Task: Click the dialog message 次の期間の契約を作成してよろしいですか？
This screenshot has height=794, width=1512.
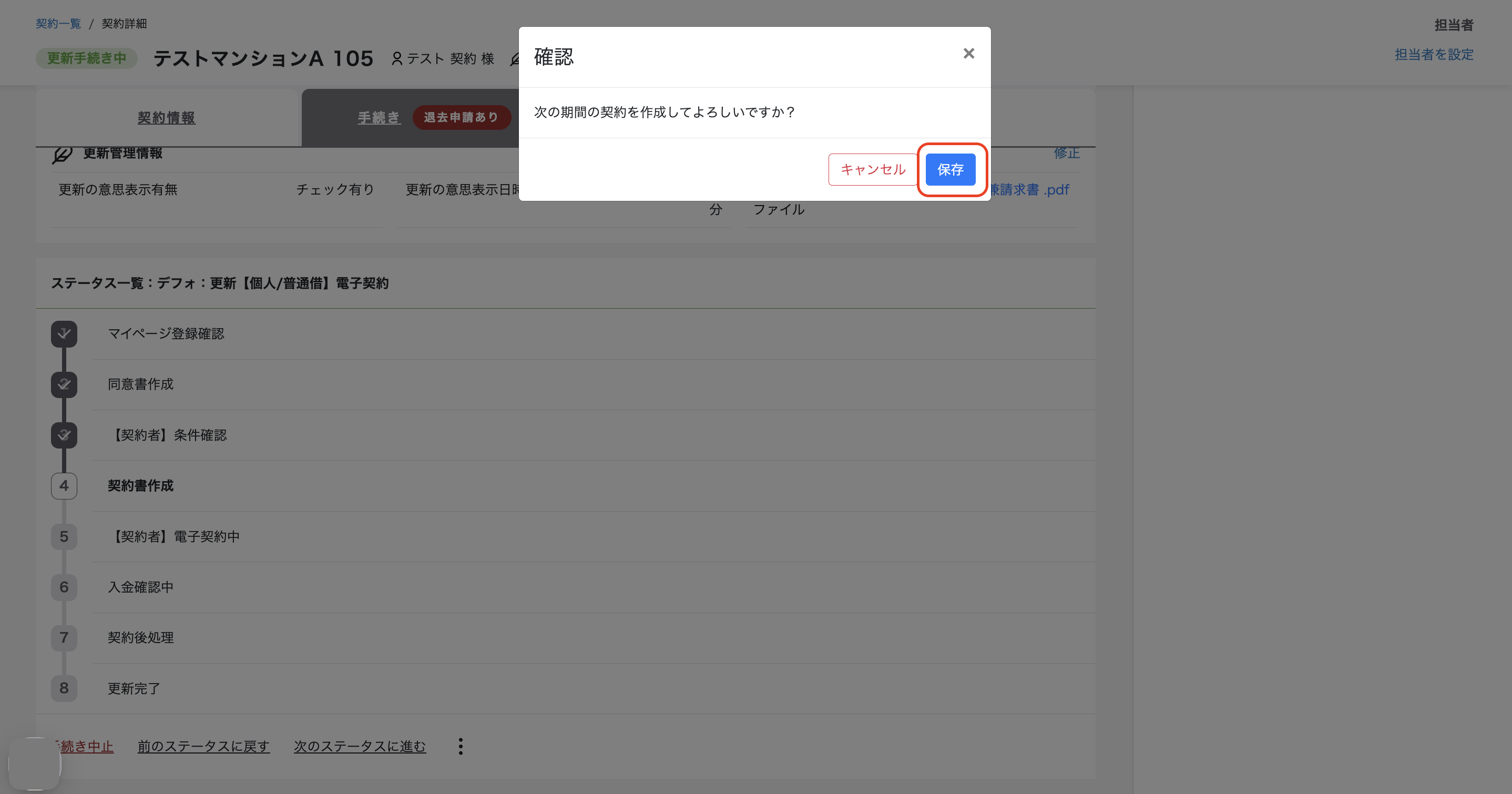Action: (665, 112)
